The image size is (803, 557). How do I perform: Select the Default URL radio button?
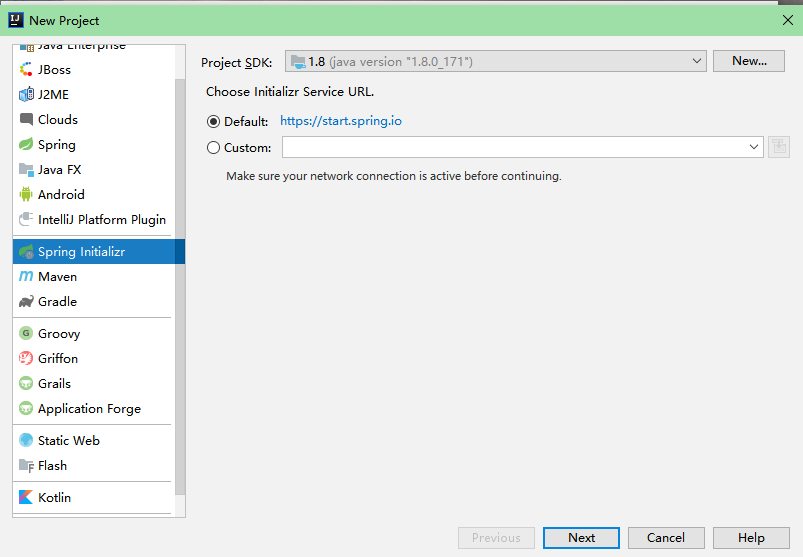pyautogui.click(x=214, y=122)
